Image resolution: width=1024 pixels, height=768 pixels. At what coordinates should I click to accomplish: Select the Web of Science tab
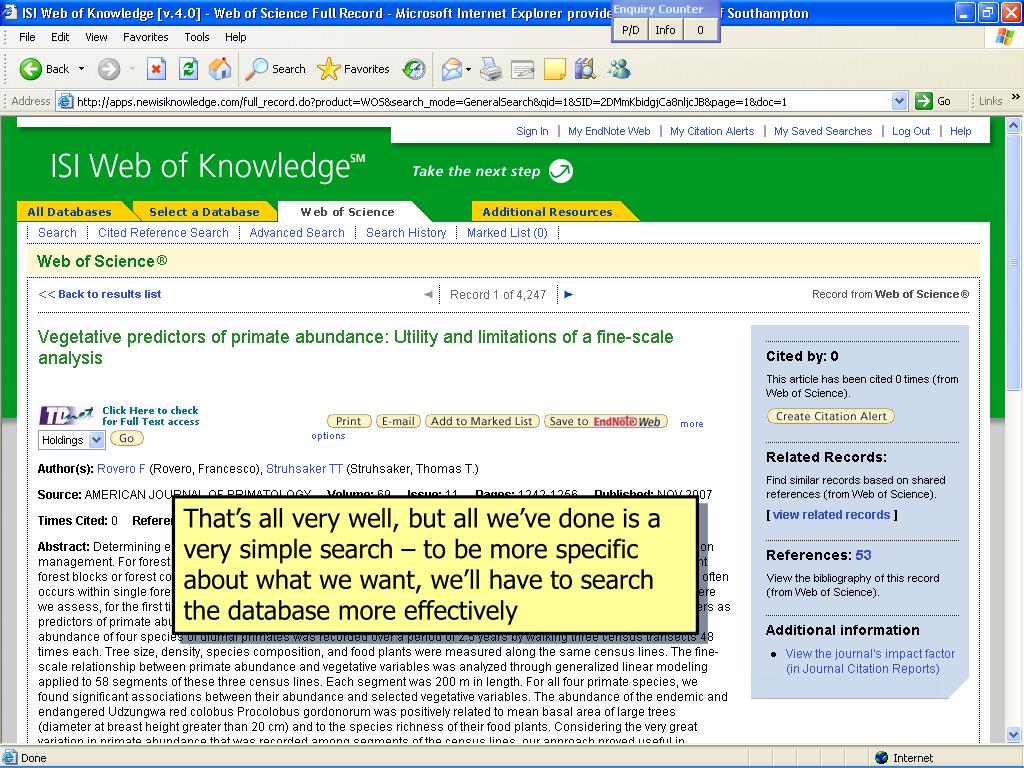(x=347, y=212)
